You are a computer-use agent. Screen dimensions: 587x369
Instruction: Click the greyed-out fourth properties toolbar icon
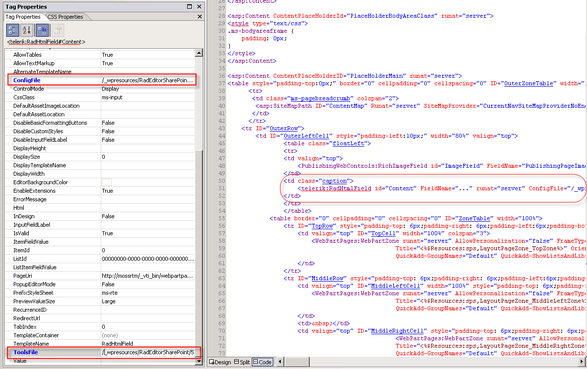click(x=58, y=30)
